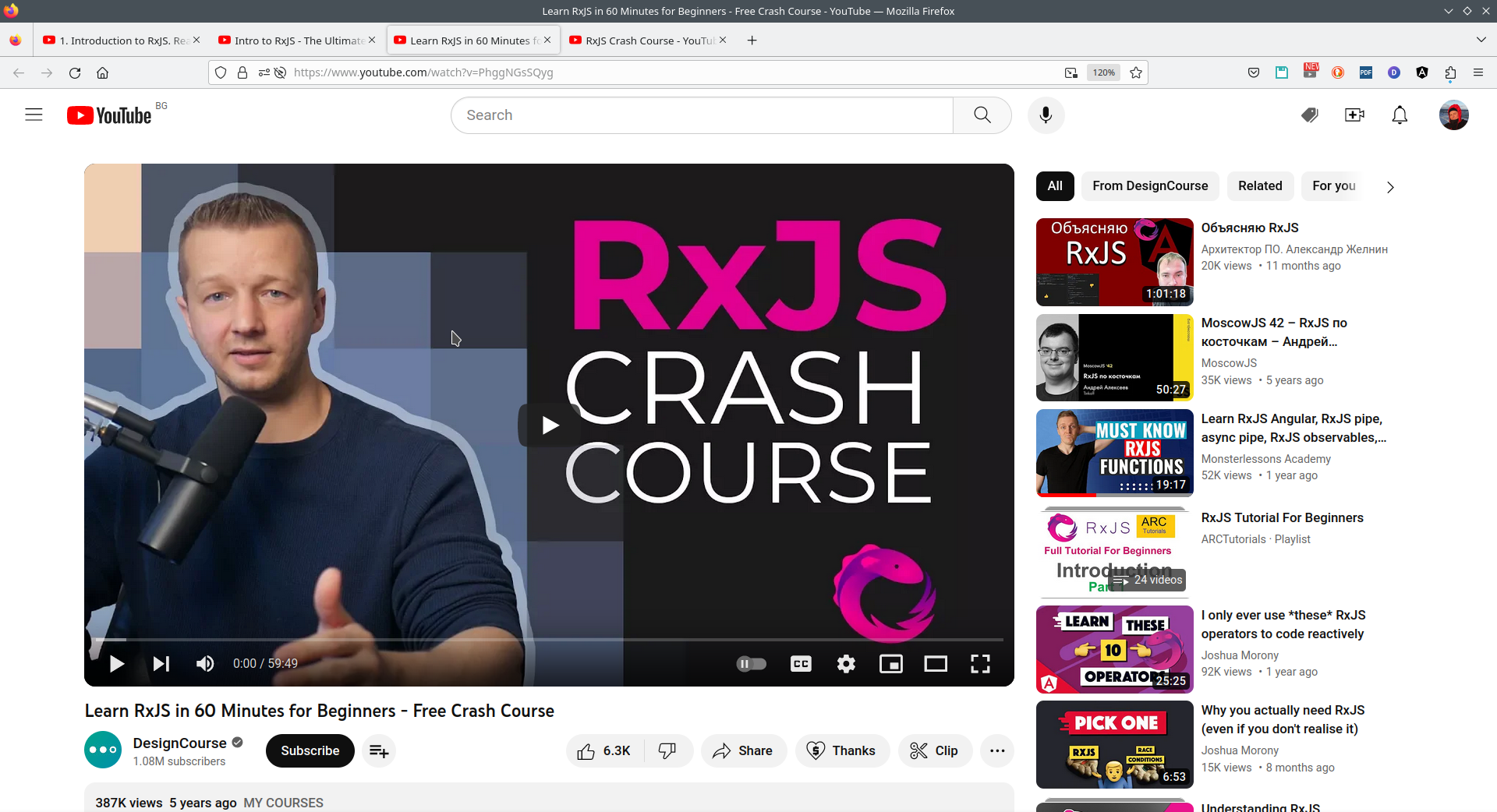Toggle the autoplay switch
Viewport: 1497px width, 812px height.
click(x=752, y=663)
